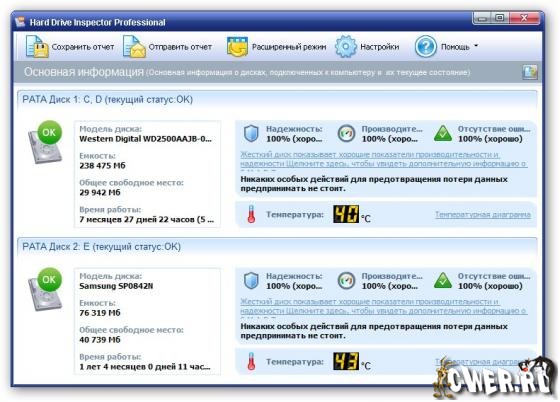The width and height of the screenshot is (560, 402).
Task: Click the Отправить отчет envelope icon
Action: [x=134, y=46]
